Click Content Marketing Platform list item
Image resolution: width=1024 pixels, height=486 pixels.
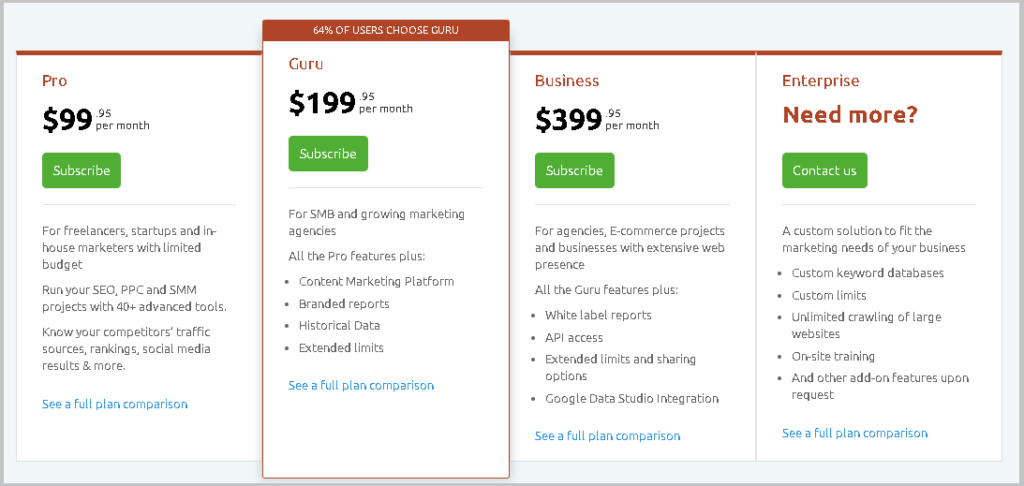tap(376, 282)
